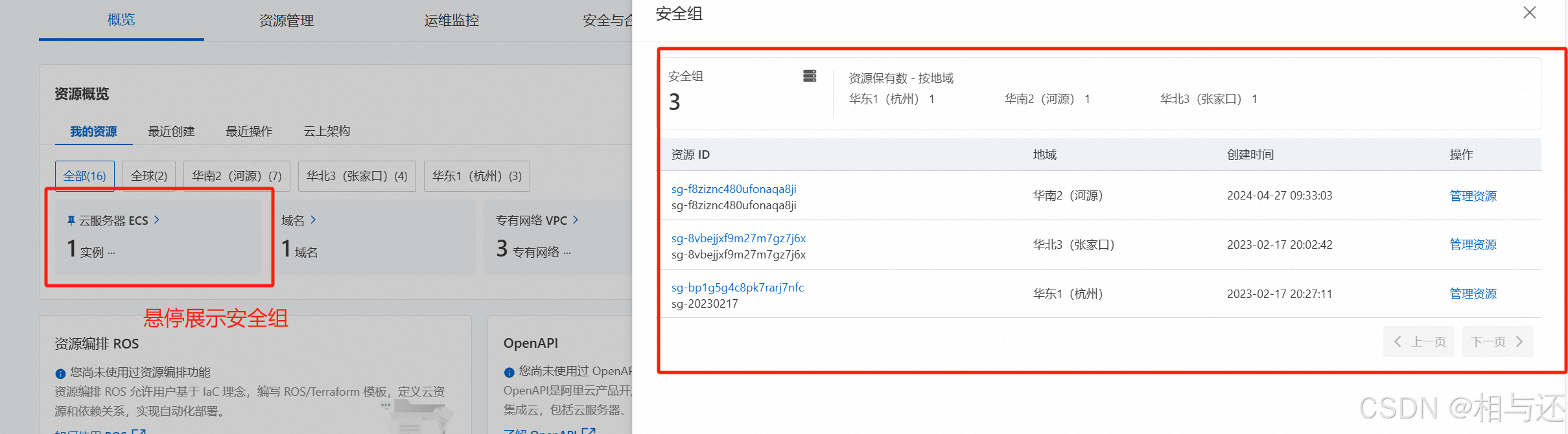
Task: Click 管理资源 for the 华北3（张家口） row
Action: pos(1473,245)
